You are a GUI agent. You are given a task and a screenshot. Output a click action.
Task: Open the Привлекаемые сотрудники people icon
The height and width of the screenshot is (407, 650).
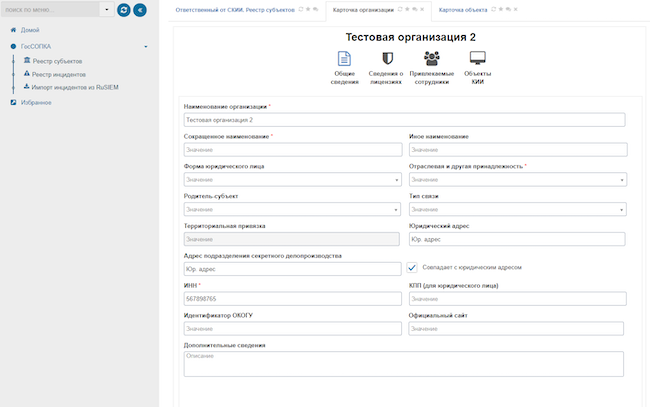tap(432, 58)
